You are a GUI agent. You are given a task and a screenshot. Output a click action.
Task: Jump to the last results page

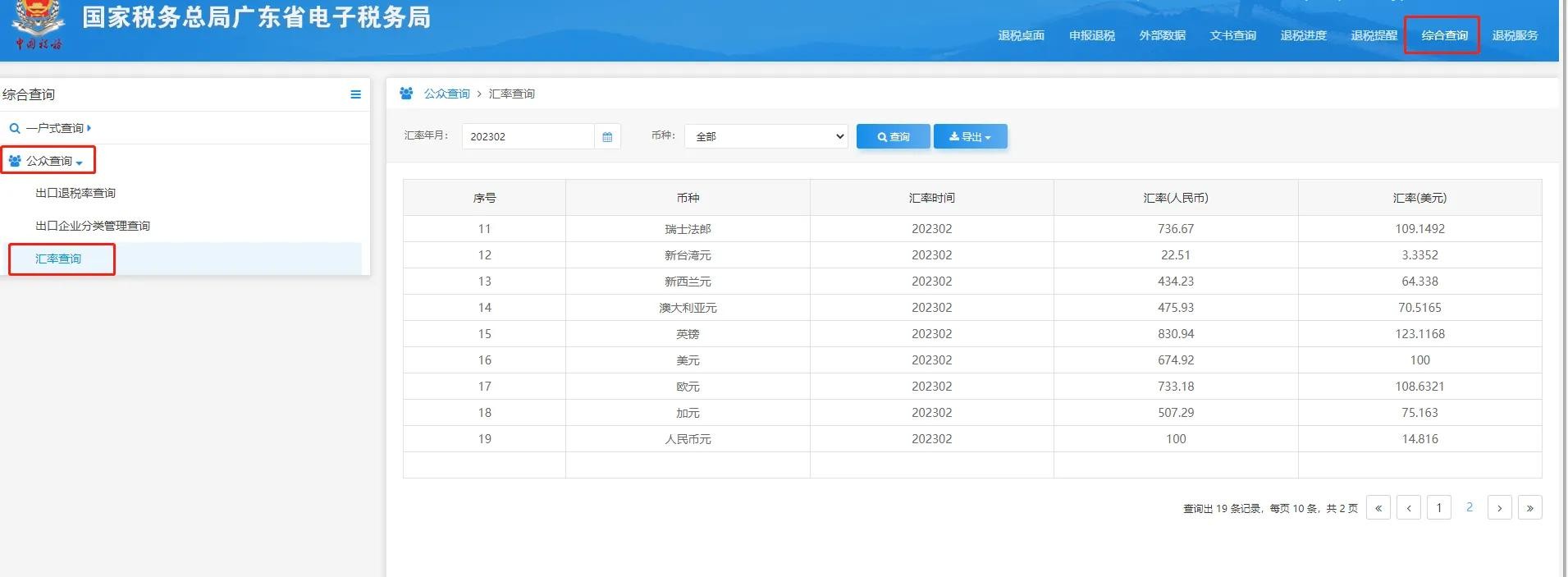[x=1529, y=508]
